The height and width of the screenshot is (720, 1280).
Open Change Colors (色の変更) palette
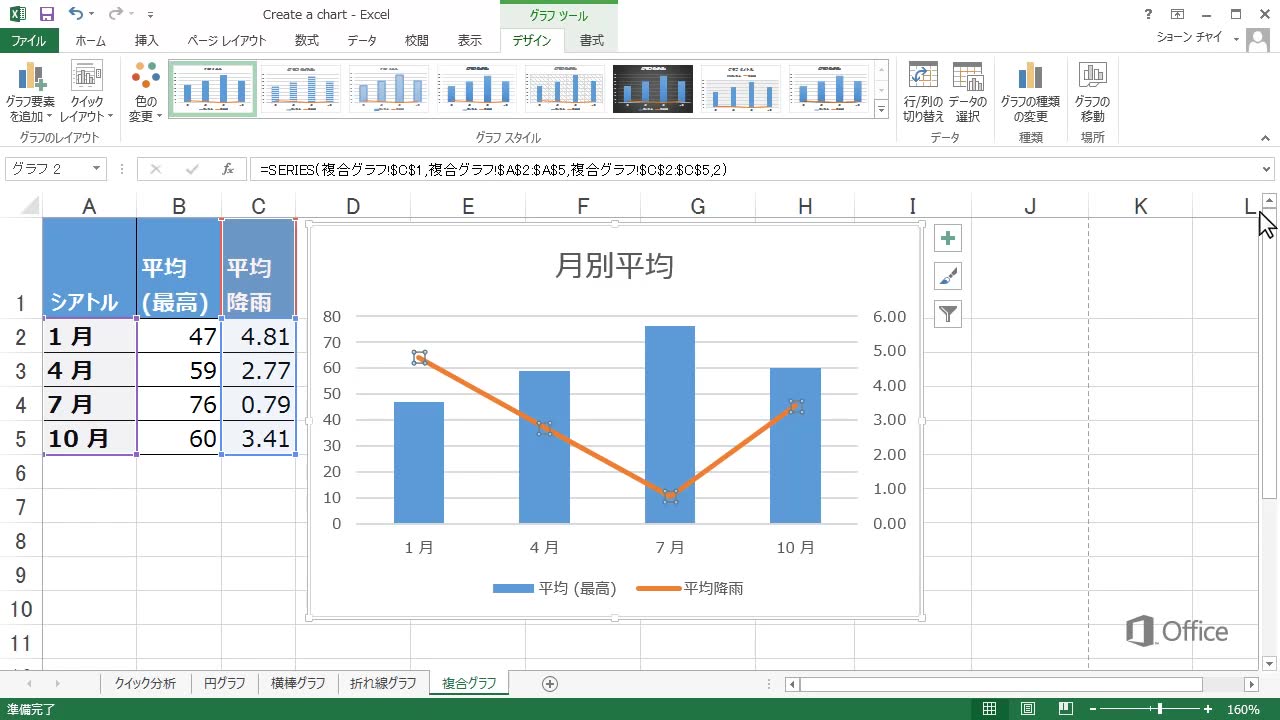145,91
